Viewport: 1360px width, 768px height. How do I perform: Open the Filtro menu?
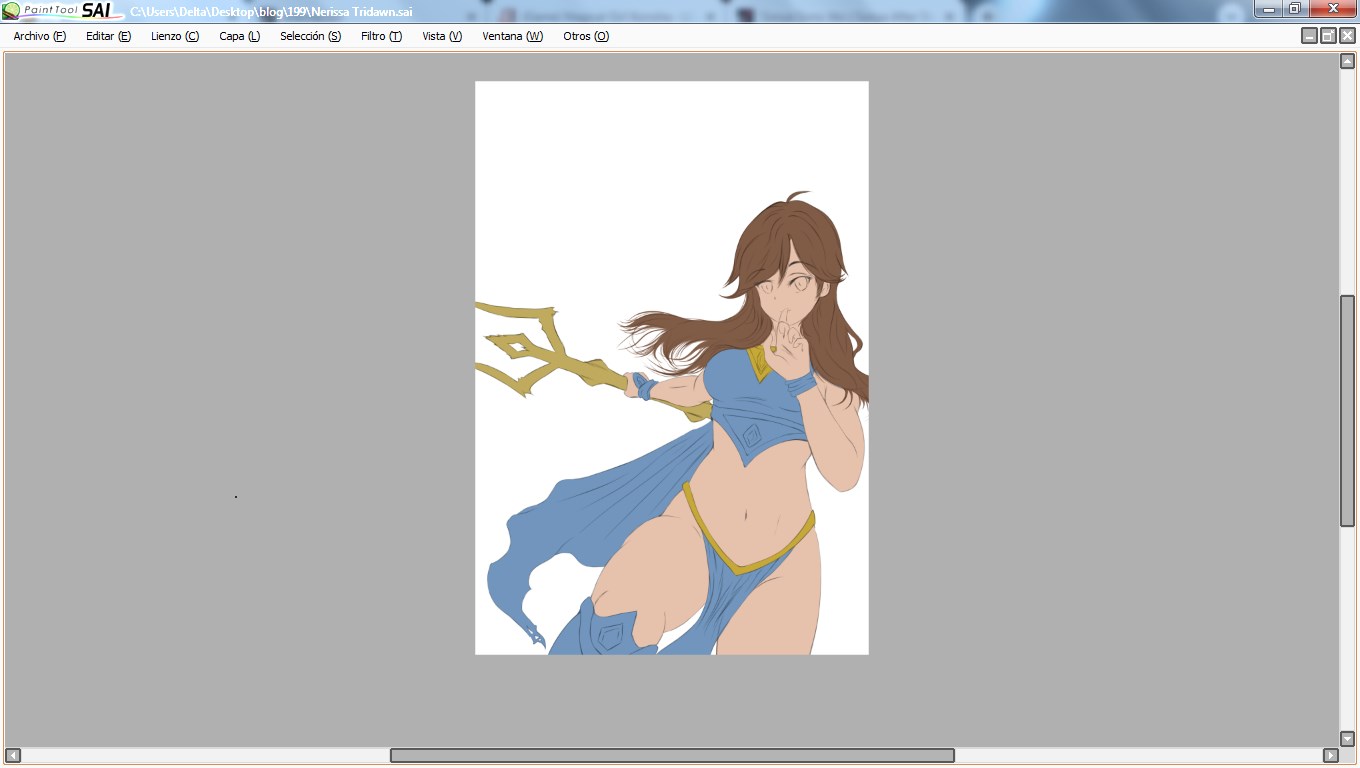point(381,36)
